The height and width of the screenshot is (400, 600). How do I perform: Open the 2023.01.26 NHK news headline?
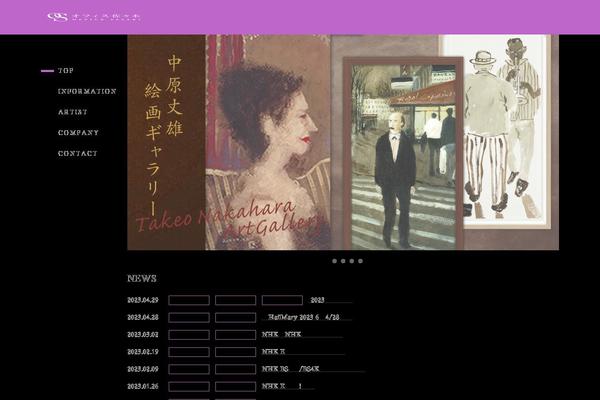tap(288, 386)
